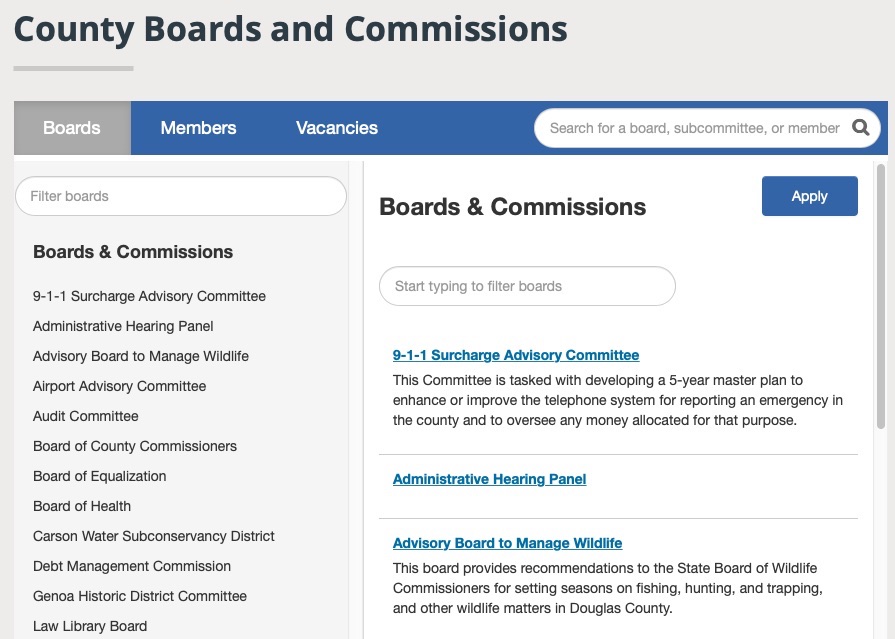Screen dimensions: 895x639
Task: Select Airport Advisory Committee in the sidebar
Action: (x=119, y=386)
